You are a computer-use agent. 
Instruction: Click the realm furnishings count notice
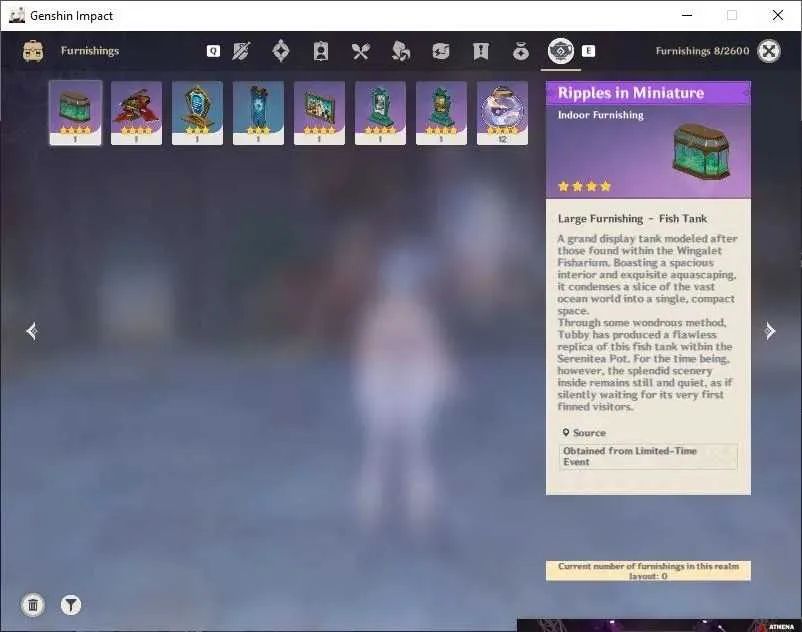(x=648, y=571)
